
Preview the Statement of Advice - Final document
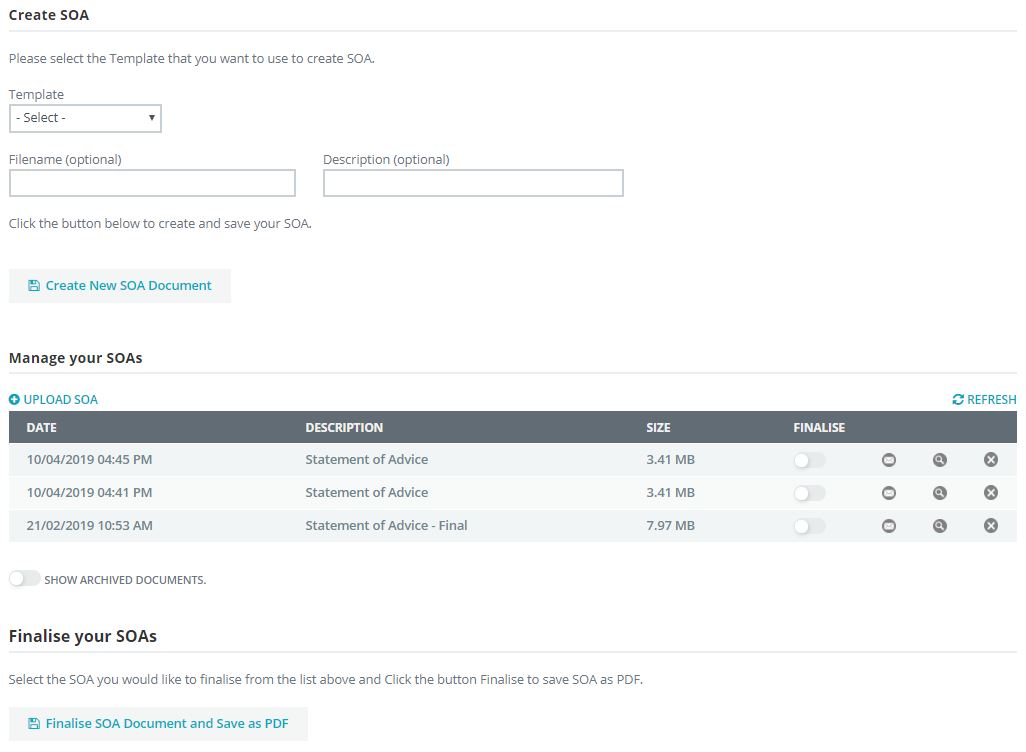click(939, 526)
